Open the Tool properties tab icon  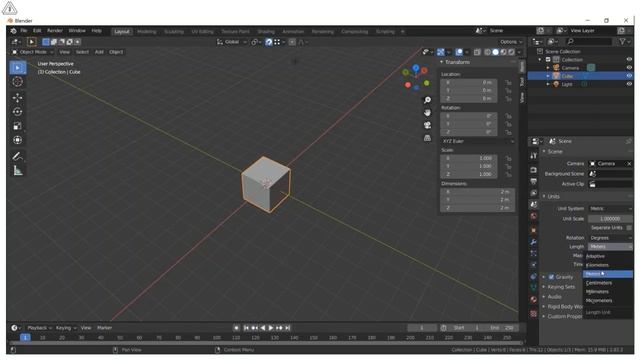533,156
